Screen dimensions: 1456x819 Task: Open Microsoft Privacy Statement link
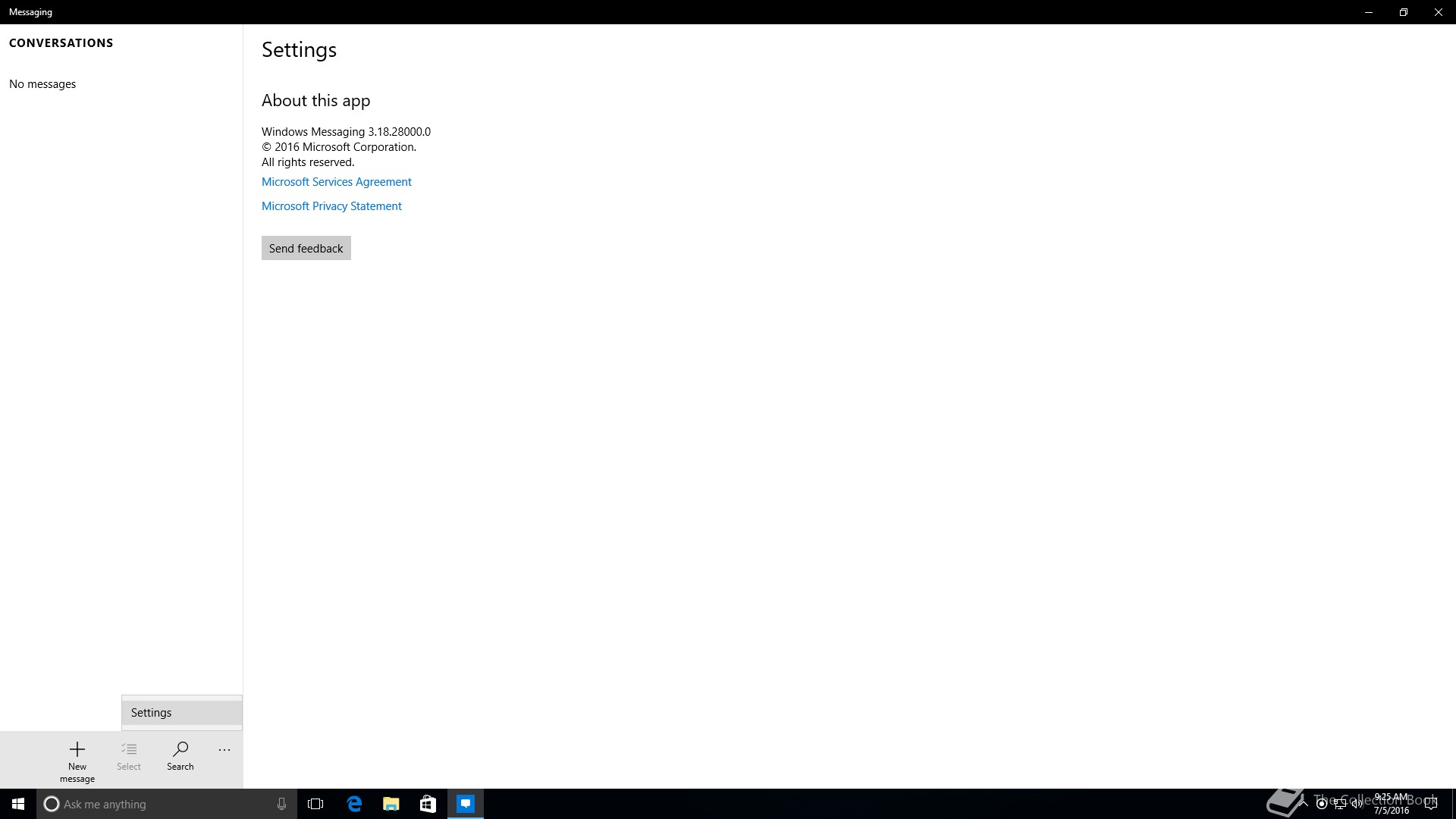(331, 206)
